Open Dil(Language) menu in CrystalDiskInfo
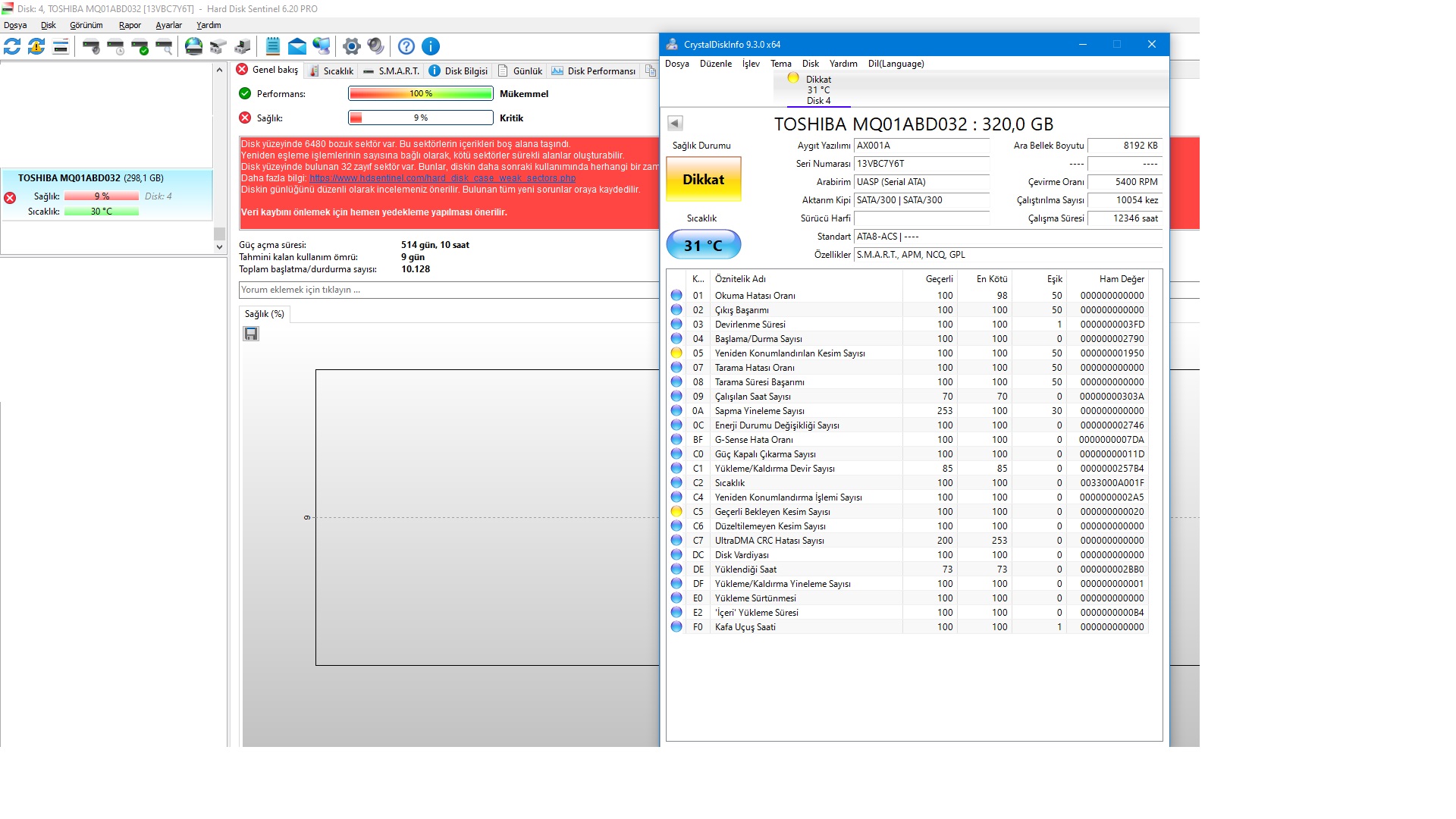Screen dimensions: 1456x819 (x=896, y=64)
